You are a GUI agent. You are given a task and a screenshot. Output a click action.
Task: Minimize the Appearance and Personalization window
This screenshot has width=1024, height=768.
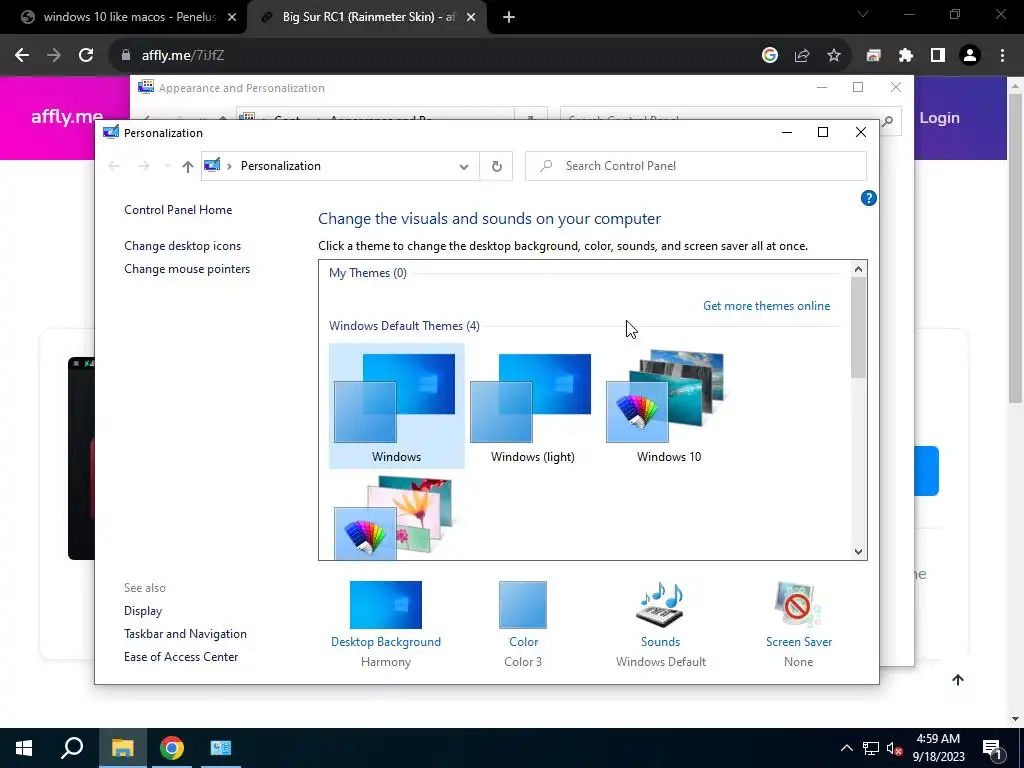pyautogui.click(x=822, y=88)
